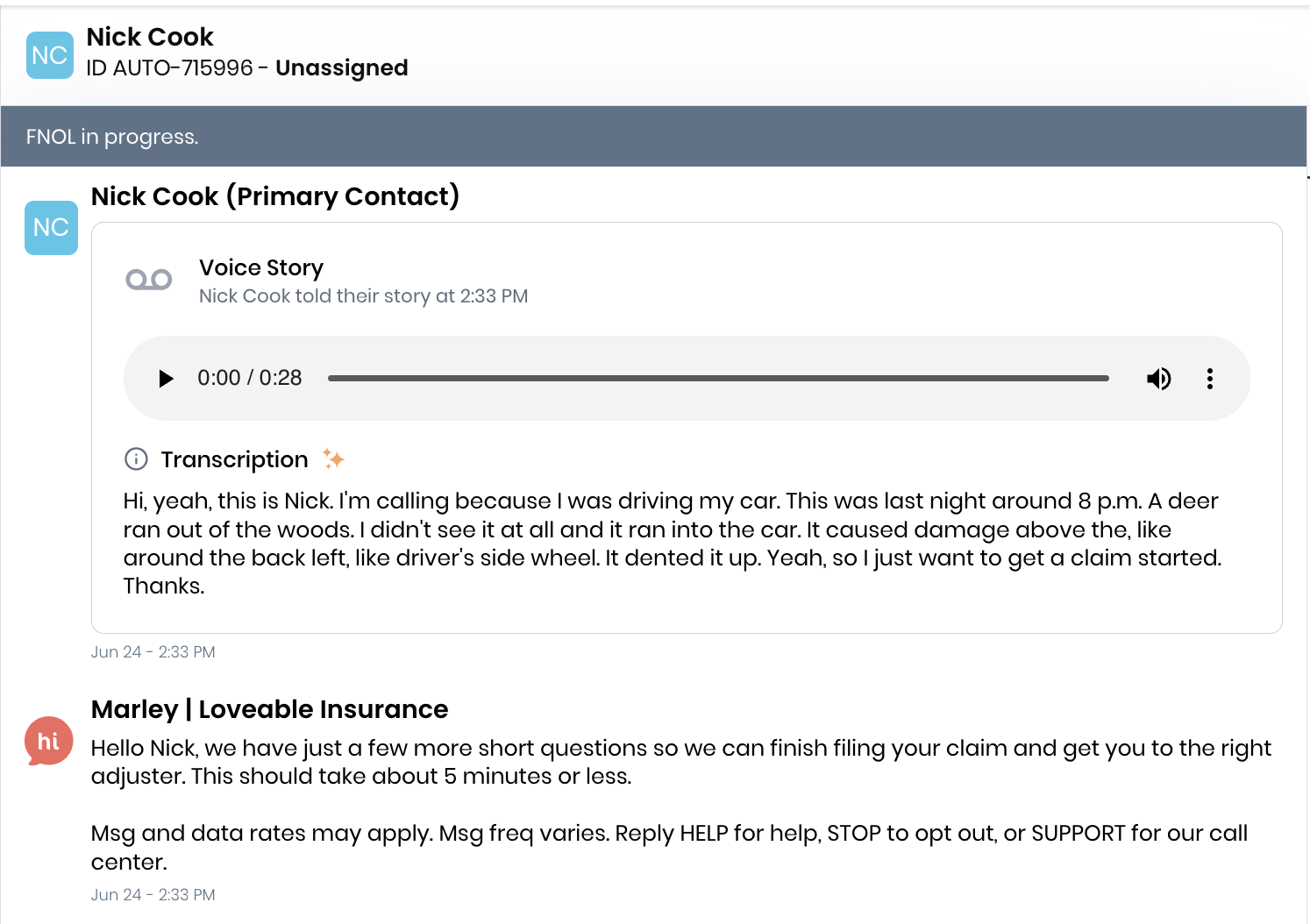Click the audio progress bar
The image size is (1310, 924).
(x=718, y=379)
